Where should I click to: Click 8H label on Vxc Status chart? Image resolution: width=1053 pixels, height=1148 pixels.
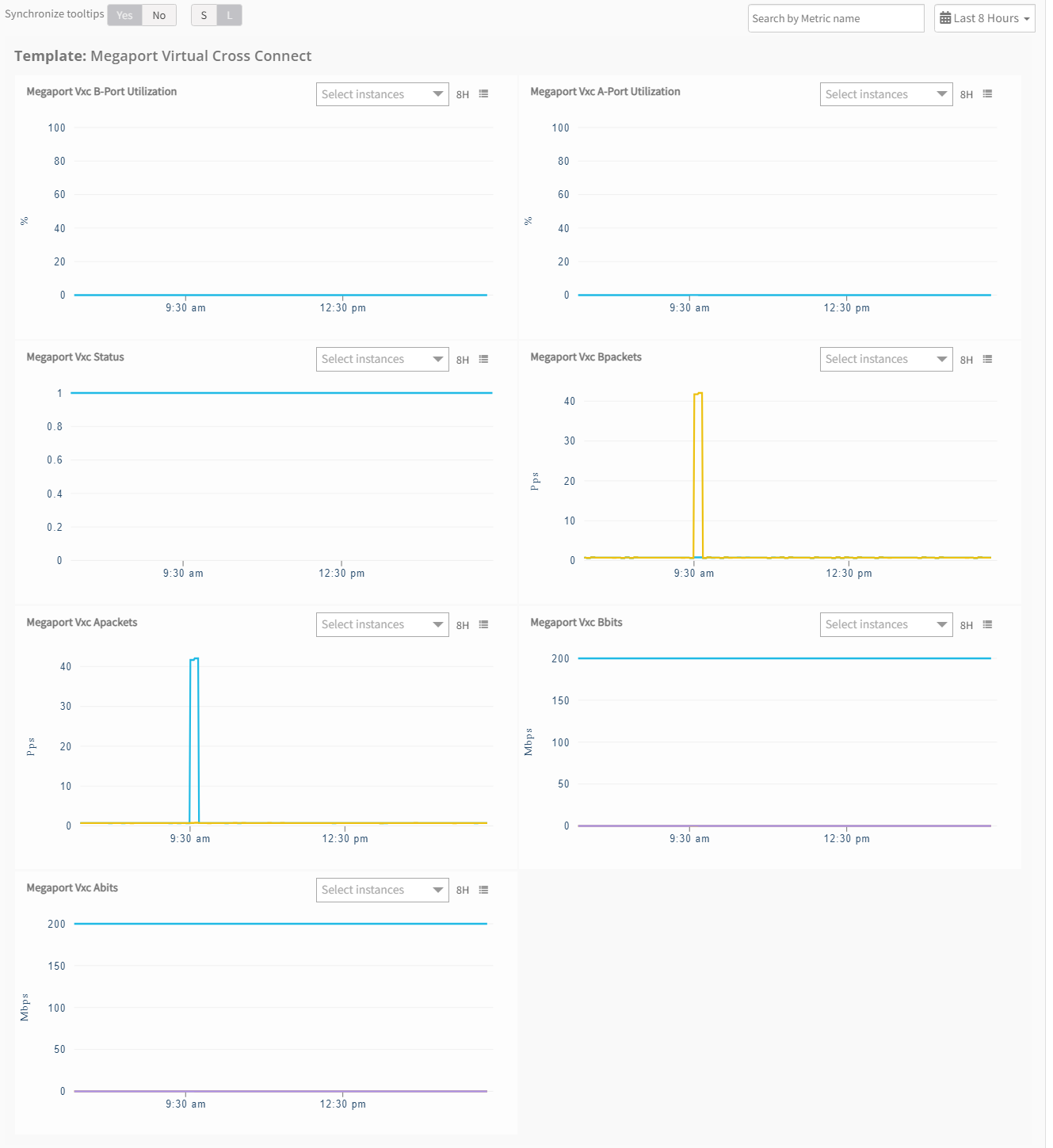pyautogui.click(x=463, y=360)
